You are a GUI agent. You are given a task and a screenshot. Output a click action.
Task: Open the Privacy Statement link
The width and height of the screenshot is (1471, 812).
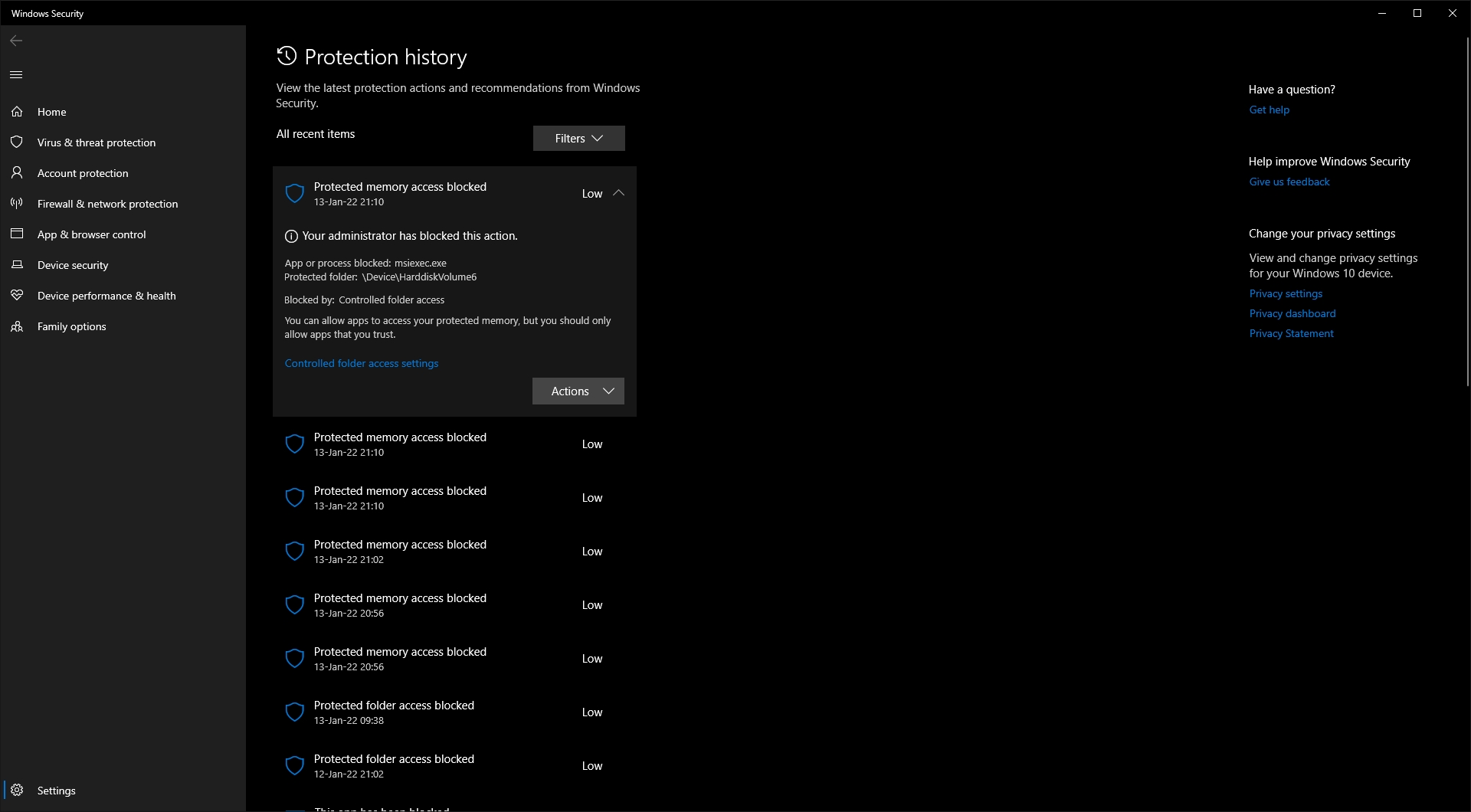(1292, 333)
